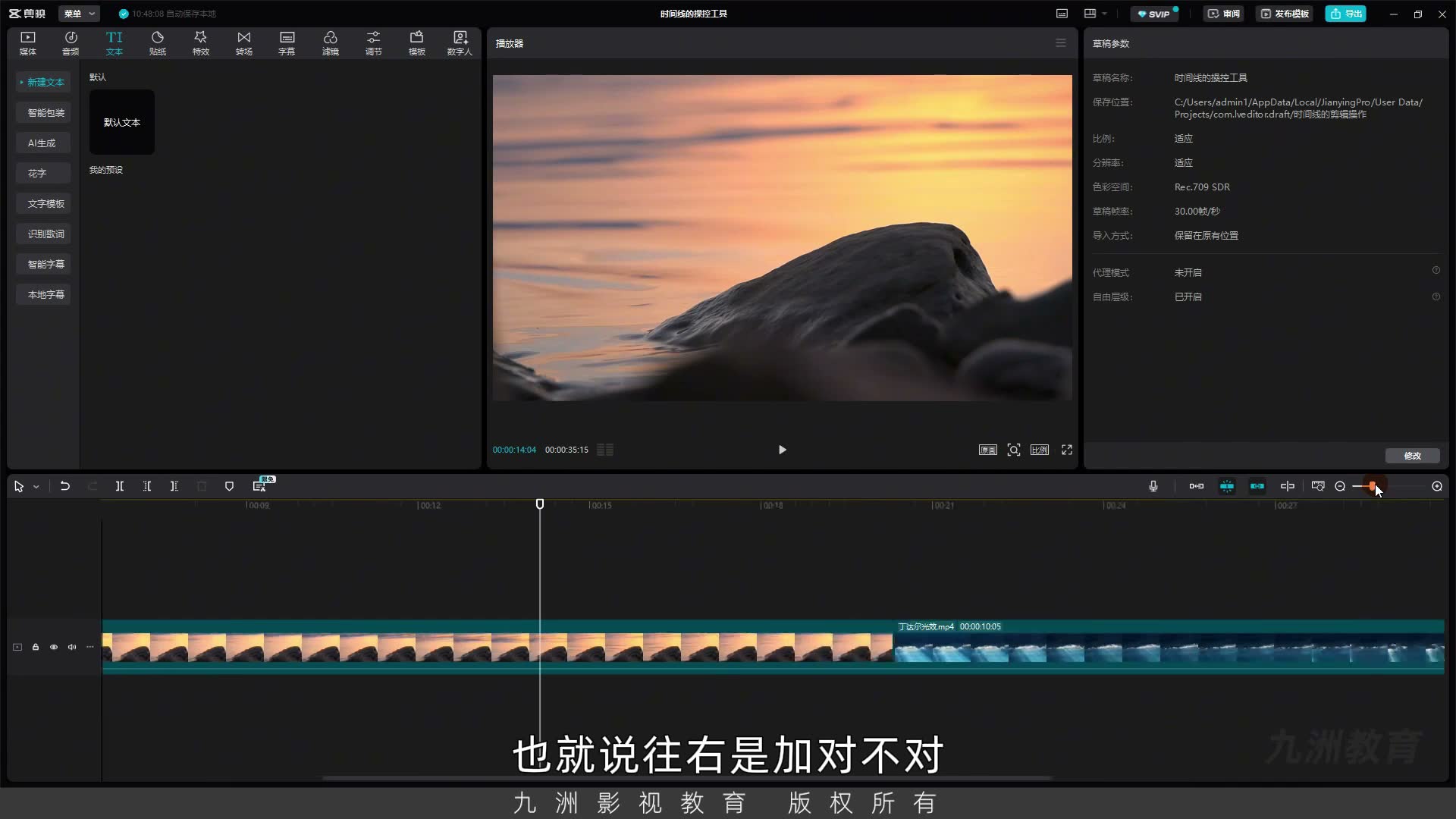
Task: Open the 转场 transitions tab
Action: click(244, 43)
